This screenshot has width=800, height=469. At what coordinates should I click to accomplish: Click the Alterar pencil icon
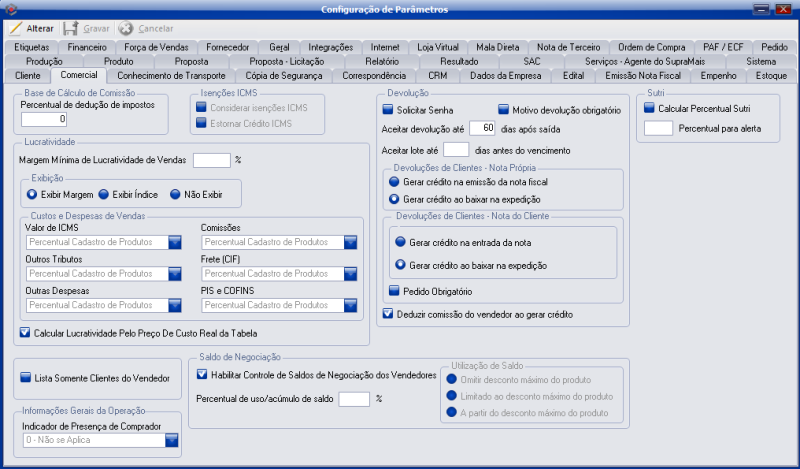pyautogui.click(x=15, y=29)
